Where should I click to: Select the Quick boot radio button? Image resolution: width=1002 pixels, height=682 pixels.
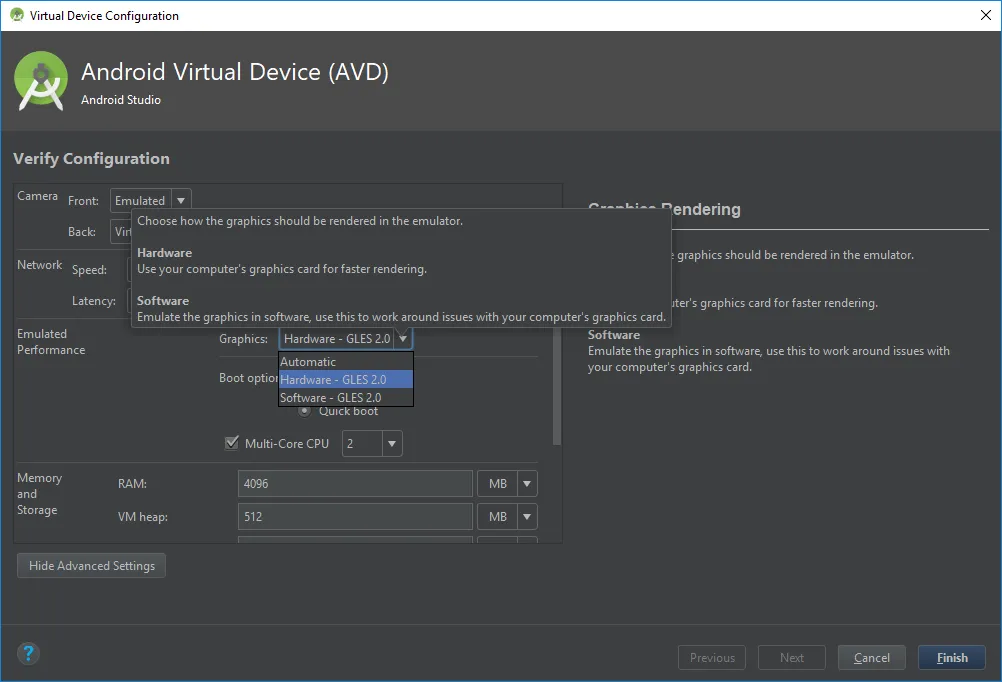tap(304, 411)
